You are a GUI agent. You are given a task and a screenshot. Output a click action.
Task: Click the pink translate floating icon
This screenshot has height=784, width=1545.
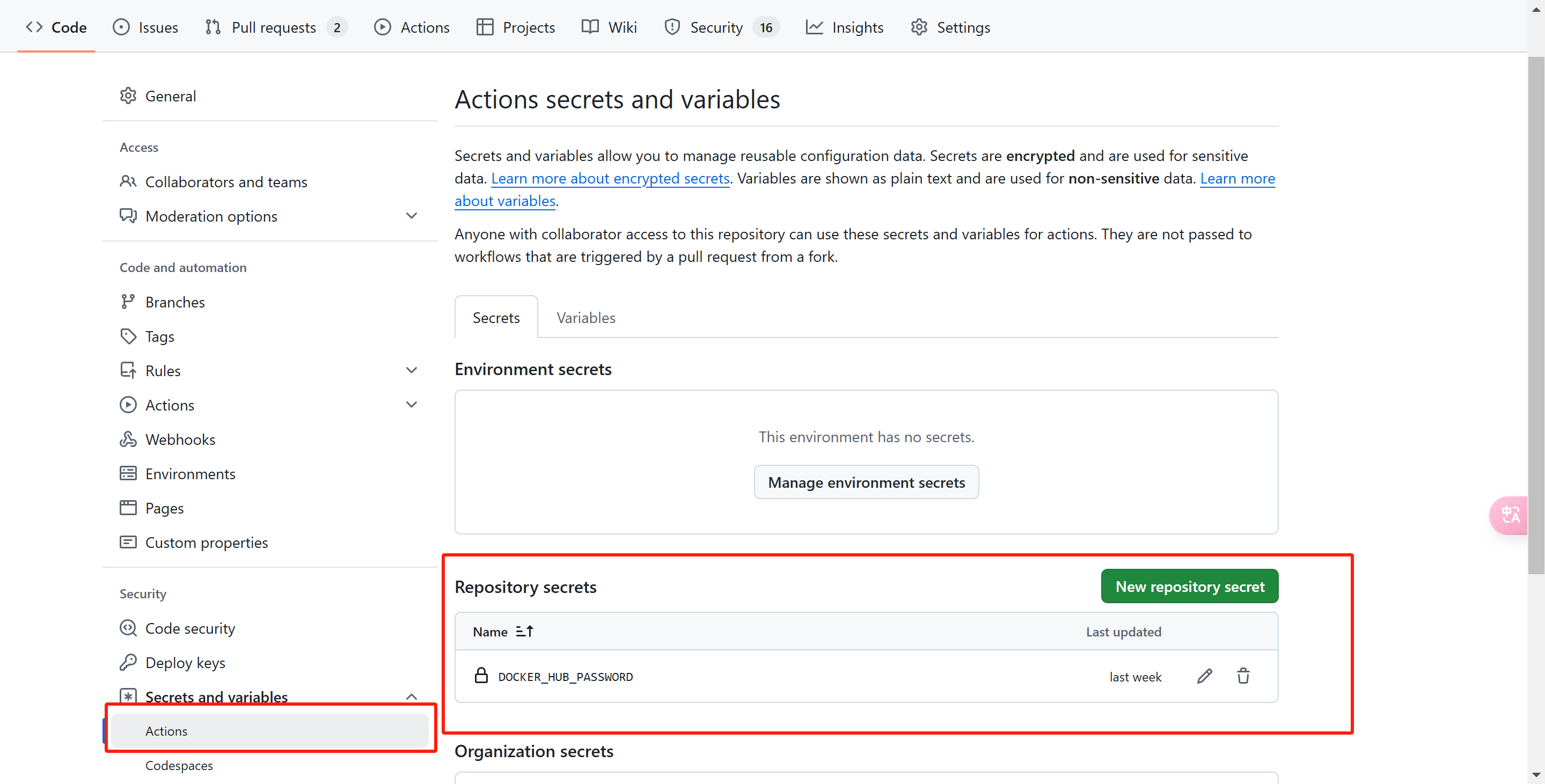coord(1510,515)
